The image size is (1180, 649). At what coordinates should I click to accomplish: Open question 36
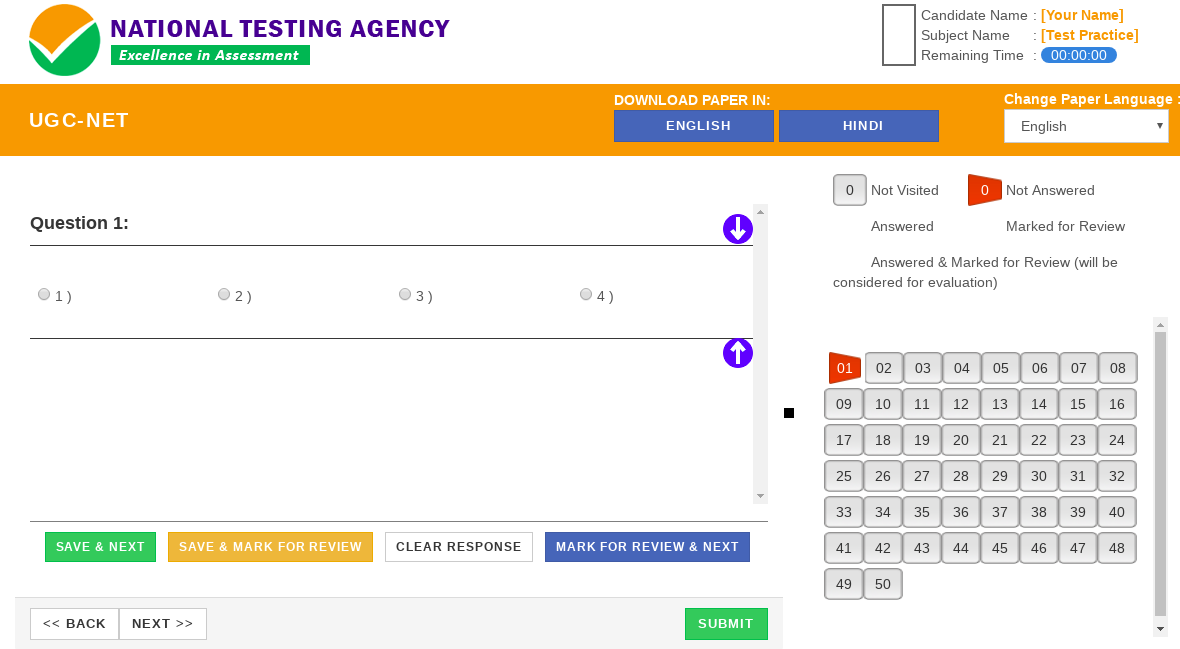961,512
